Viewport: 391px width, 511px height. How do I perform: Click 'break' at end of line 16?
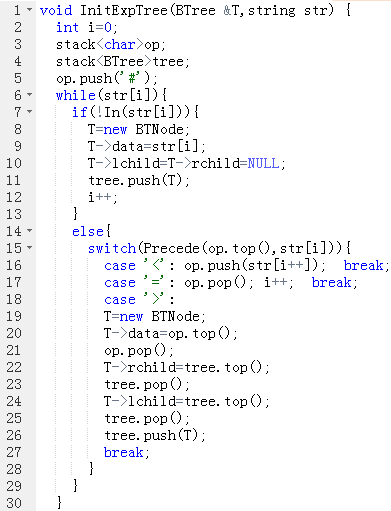(364, 265)
